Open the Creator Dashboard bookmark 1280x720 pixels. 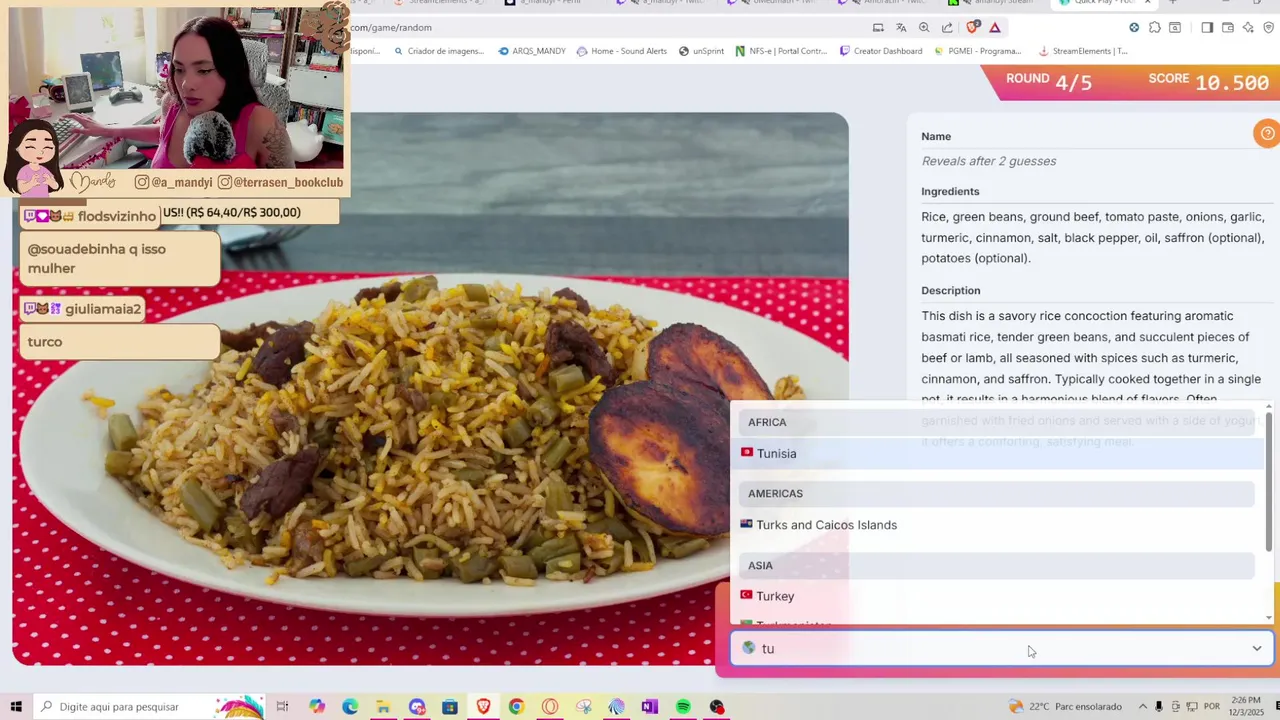[881, 51]
